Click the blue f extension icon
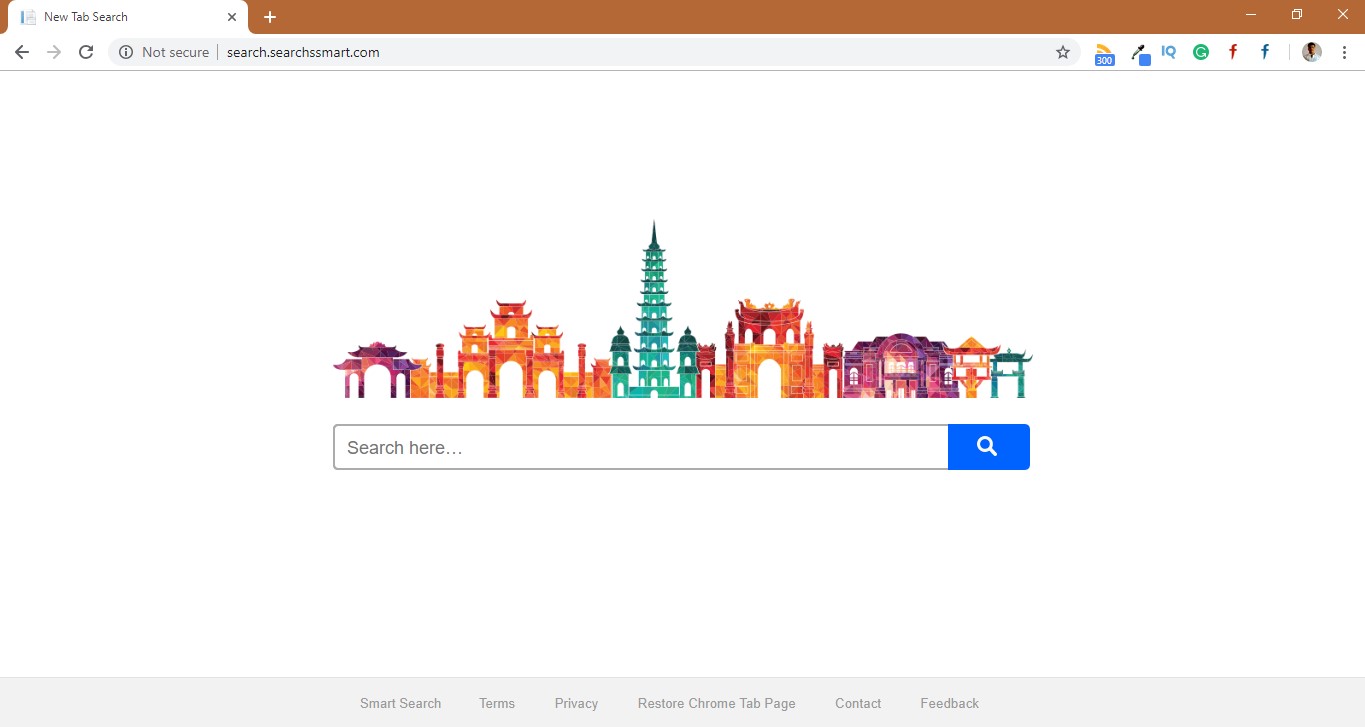1365x727 pixels. click(1265, 52)
